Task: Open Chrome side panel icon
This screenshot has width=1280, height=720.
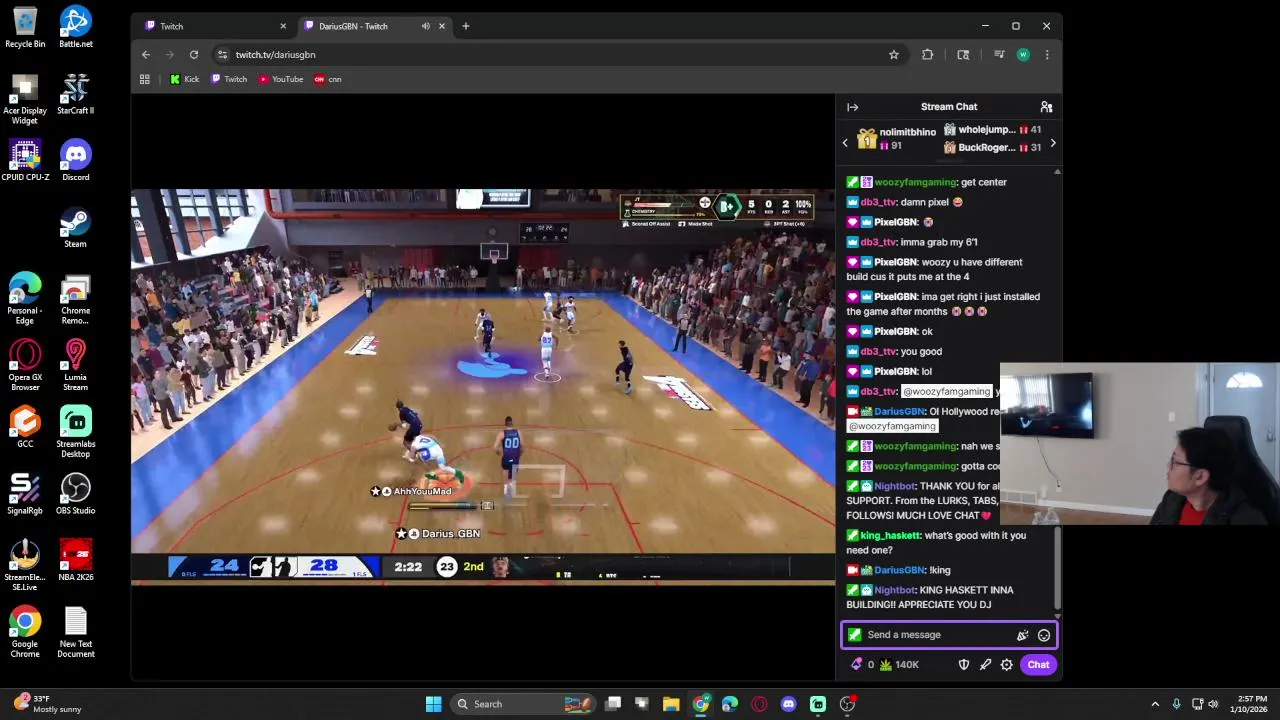Action: point(963,54)
